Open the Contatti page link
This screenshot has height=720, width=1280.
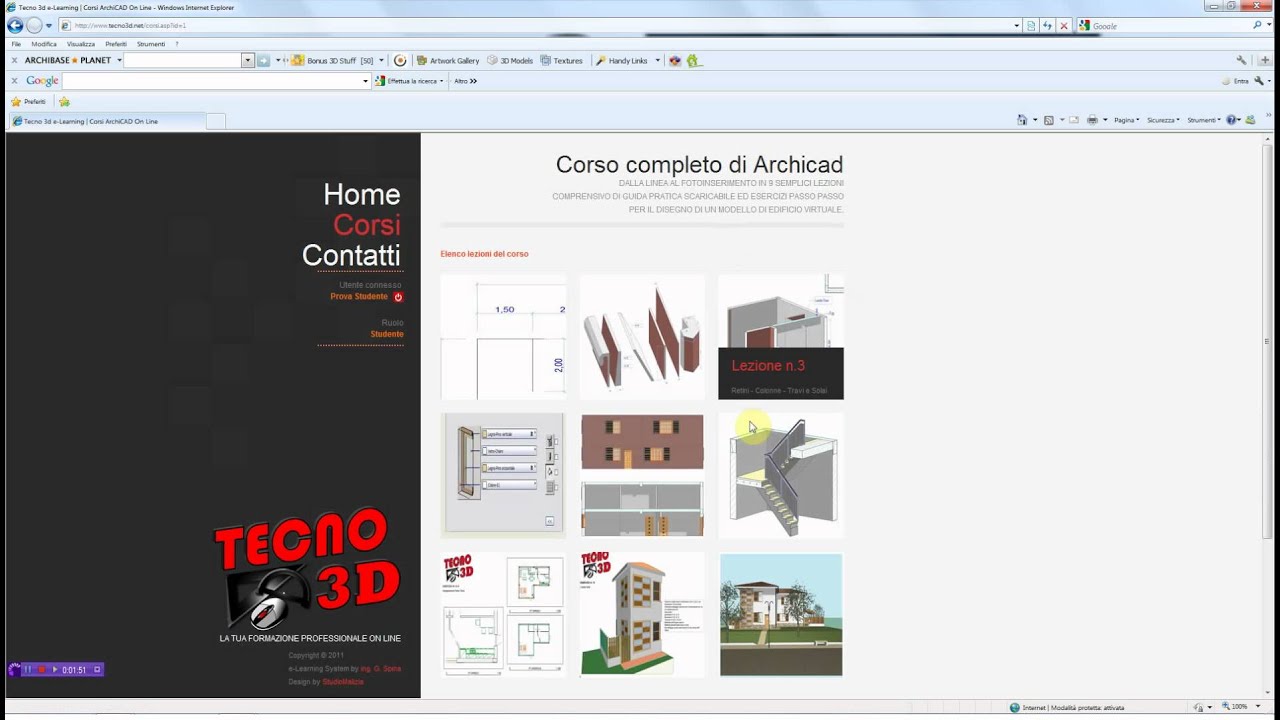pyautogui.click(x=351, y=255)
